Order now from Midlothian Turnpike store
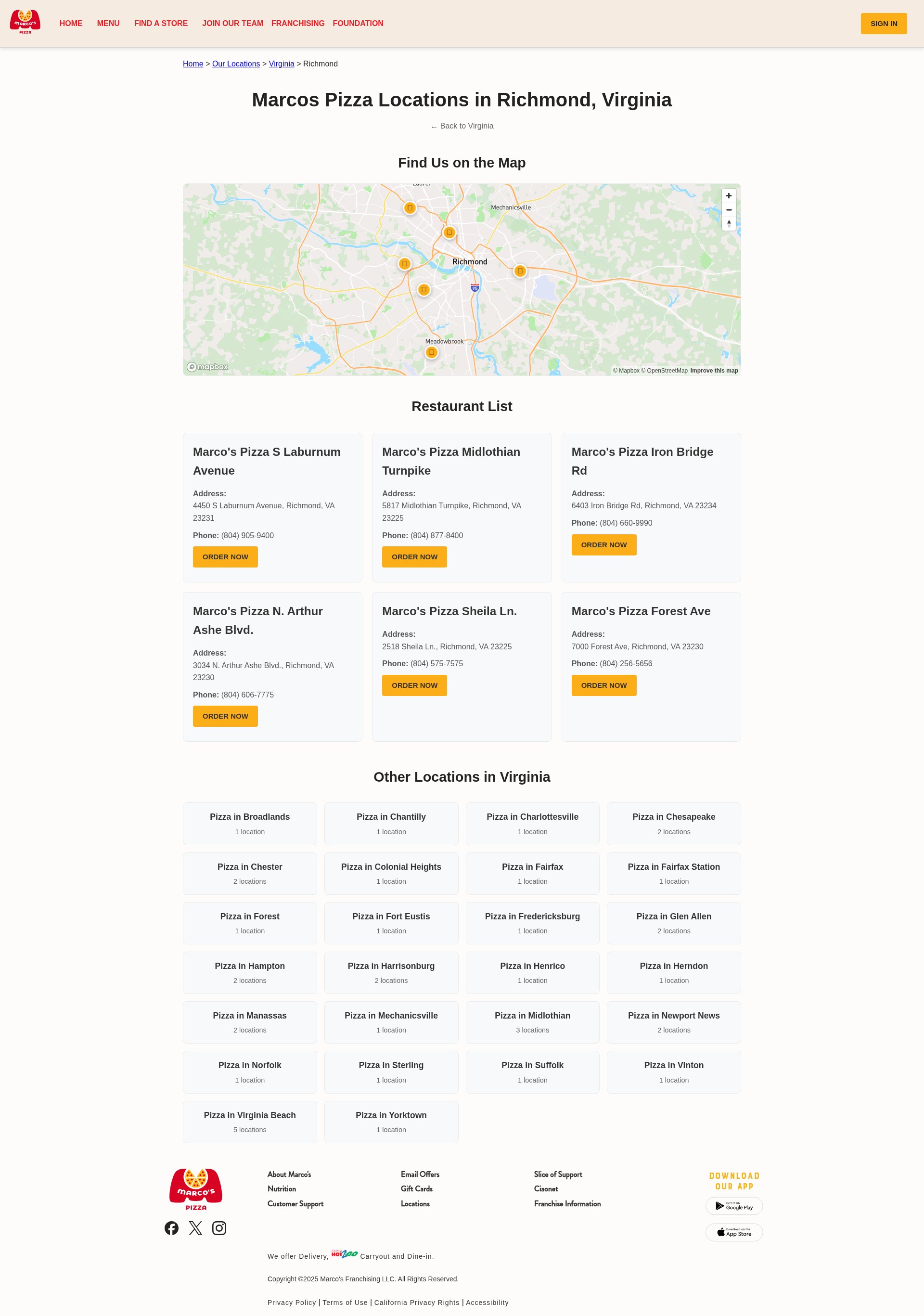The height and width of the screenshot is (1316, 924). 414,557
